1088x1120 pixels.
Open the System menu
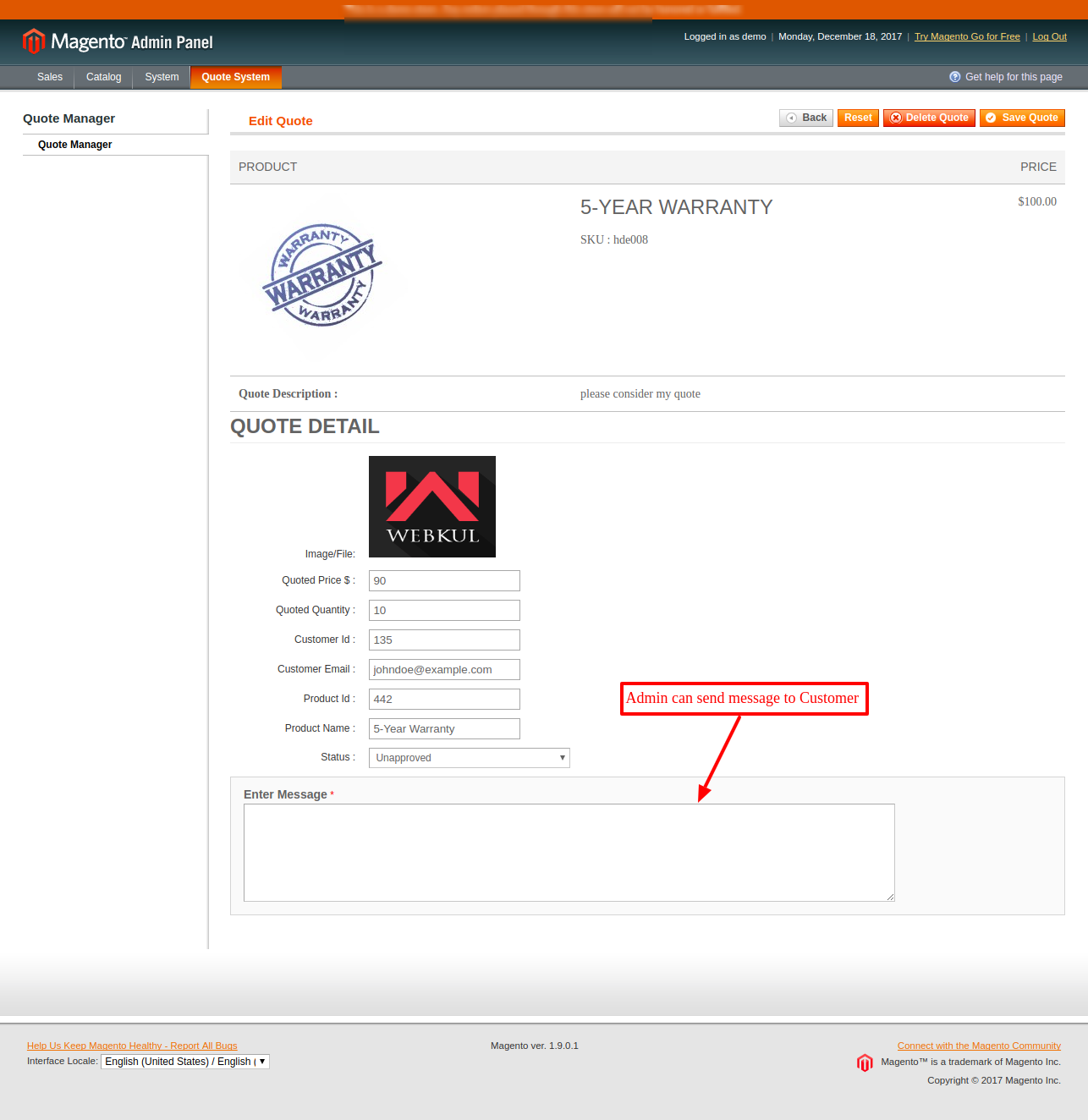162,77
